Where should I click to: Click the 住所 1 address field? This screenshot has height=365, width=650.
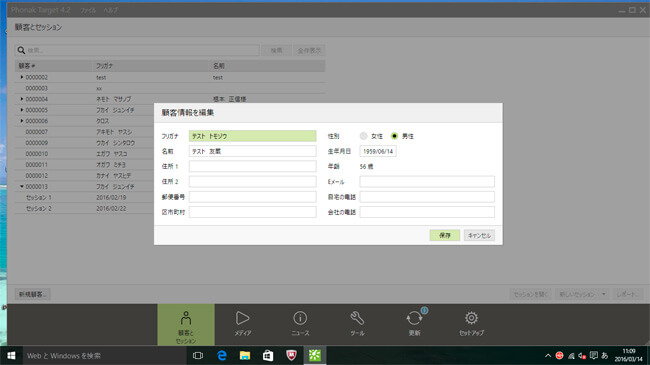point(252,166)
